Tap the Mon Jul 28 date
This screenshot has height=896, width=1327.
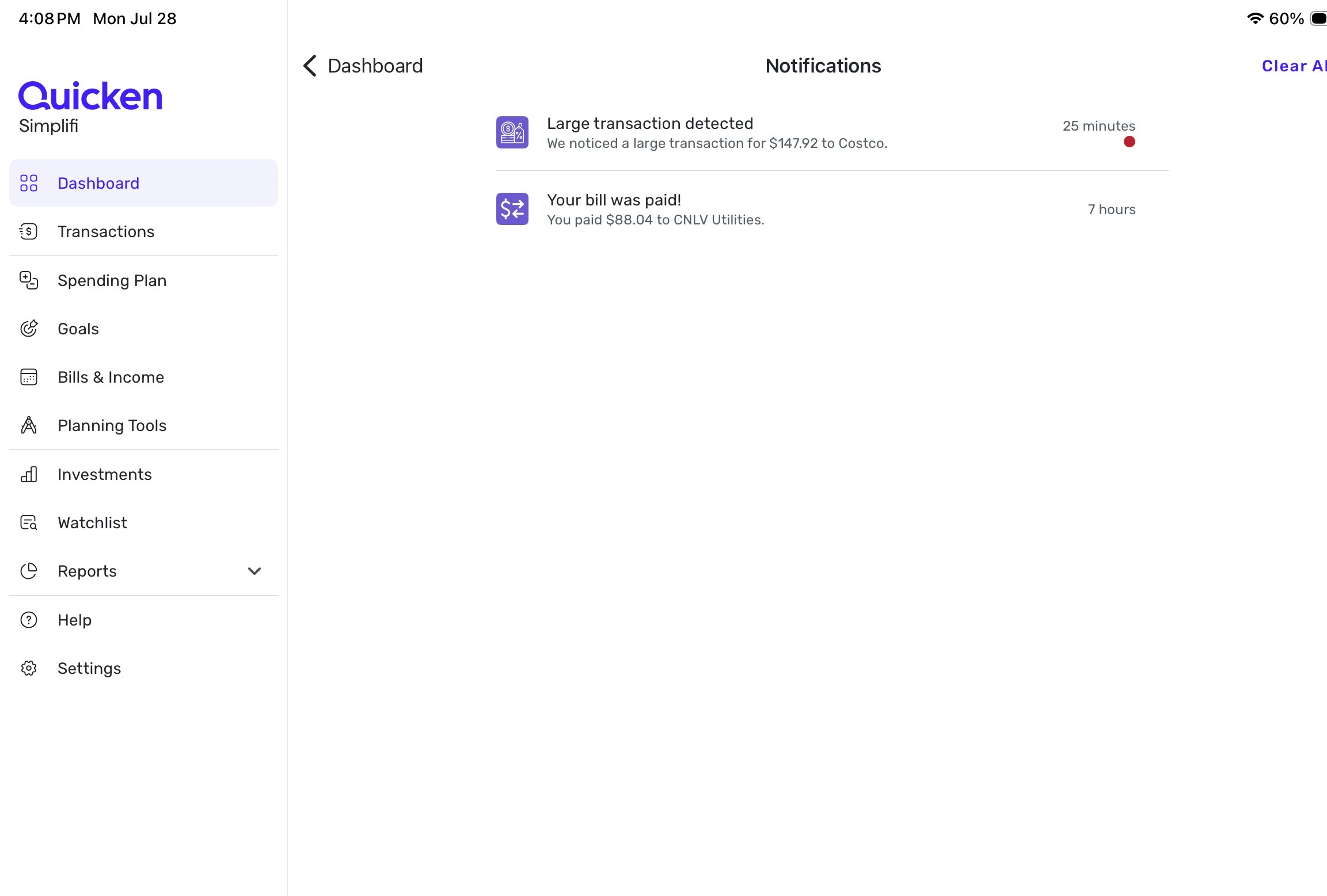135,18
